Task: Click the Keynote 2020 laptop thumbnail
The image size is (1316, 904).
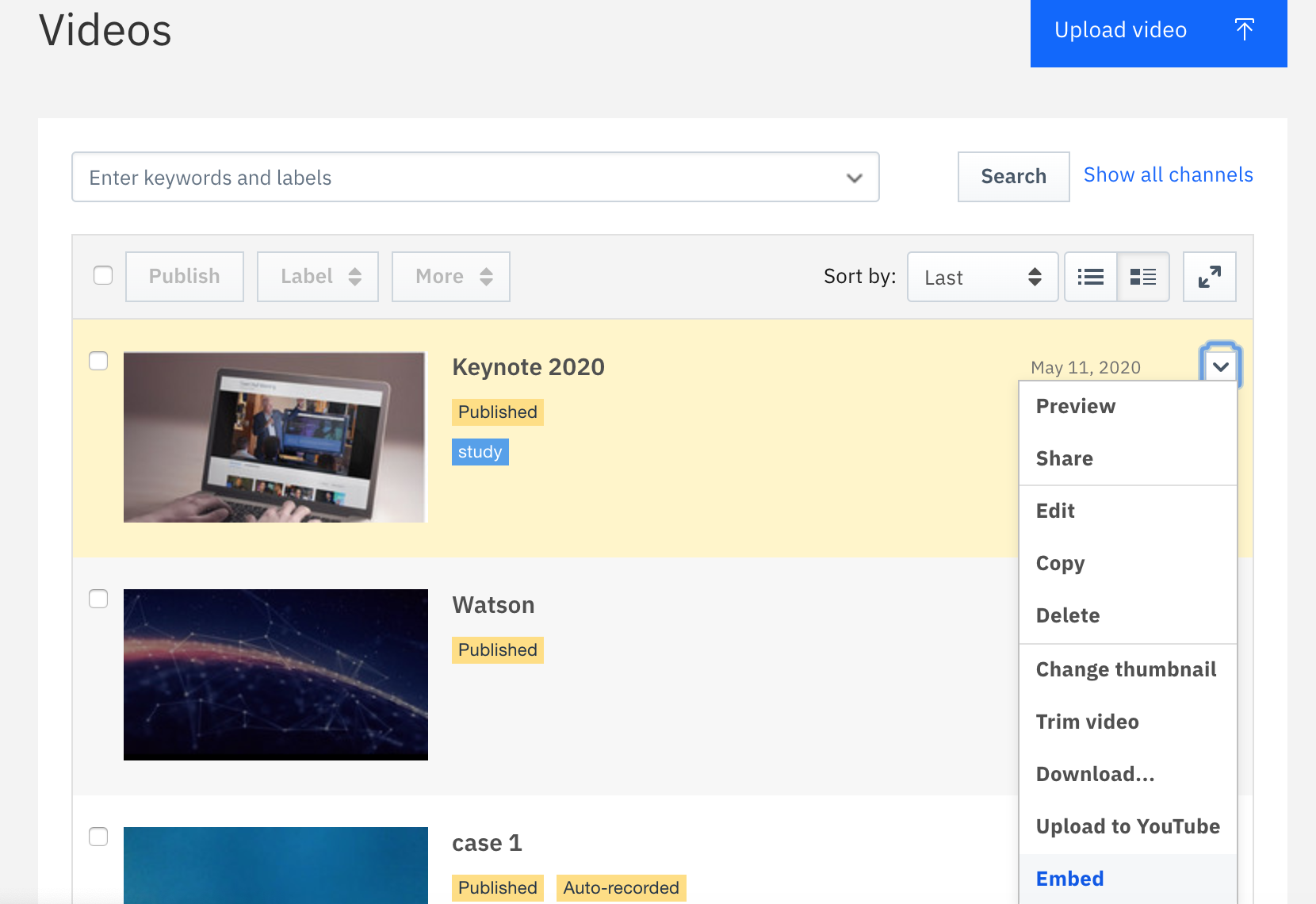Action: tap(275, 437)
